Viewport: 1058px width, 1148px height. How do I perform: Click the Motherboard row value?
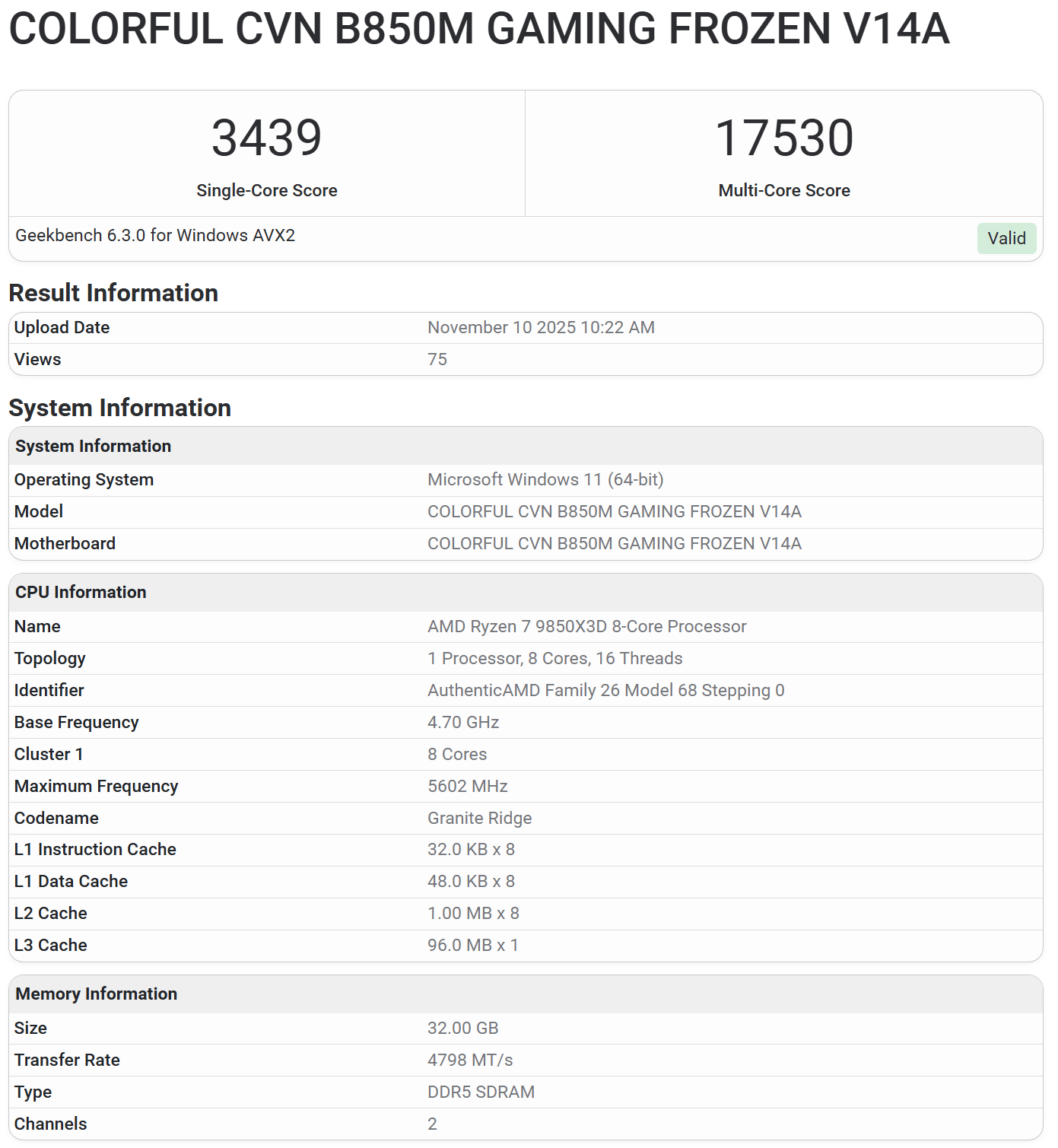click(x=614, y=543)
